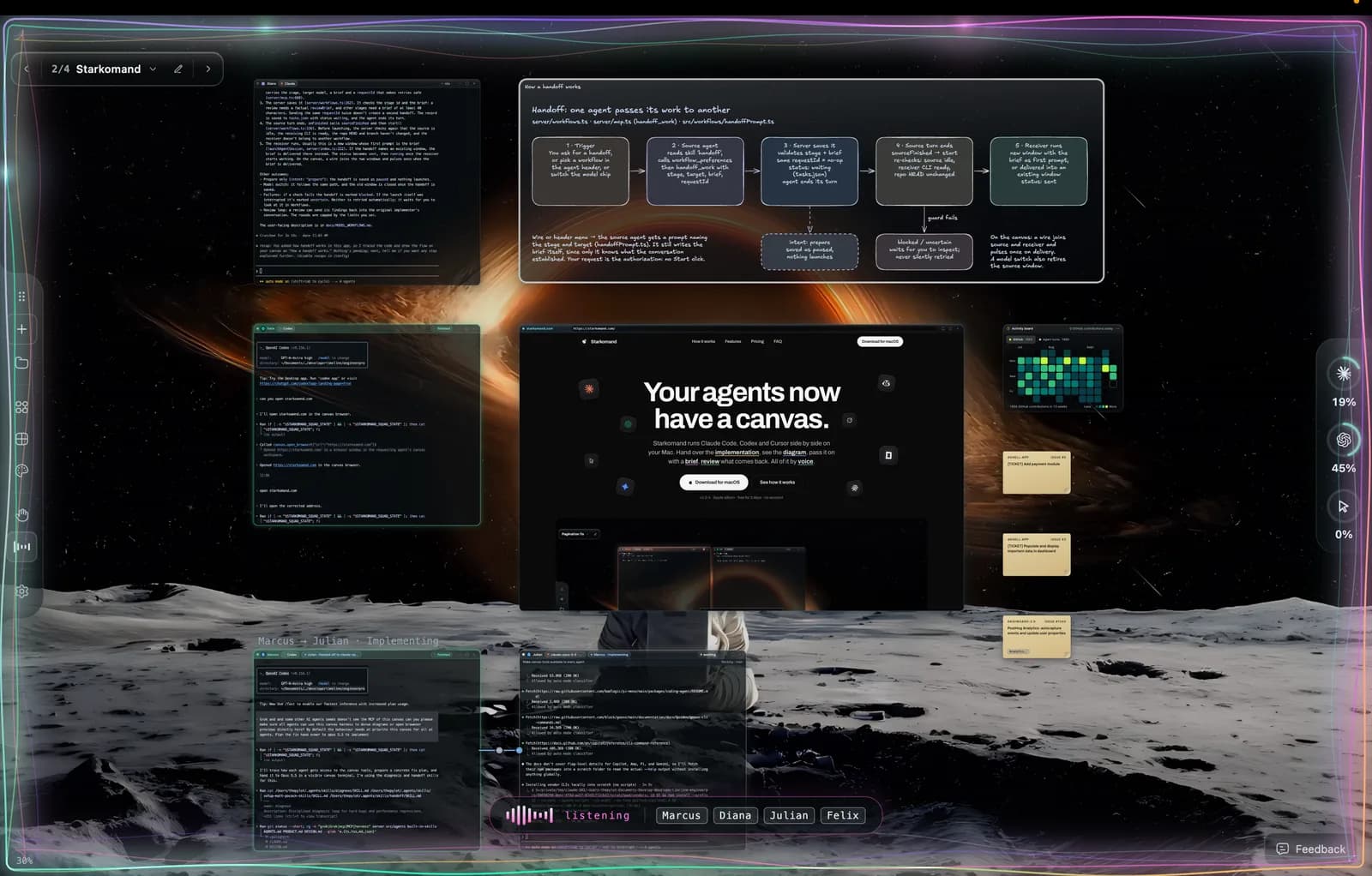1372x876 pixels.
Task: Open How it works in website nav
Action: pos(703,342)
